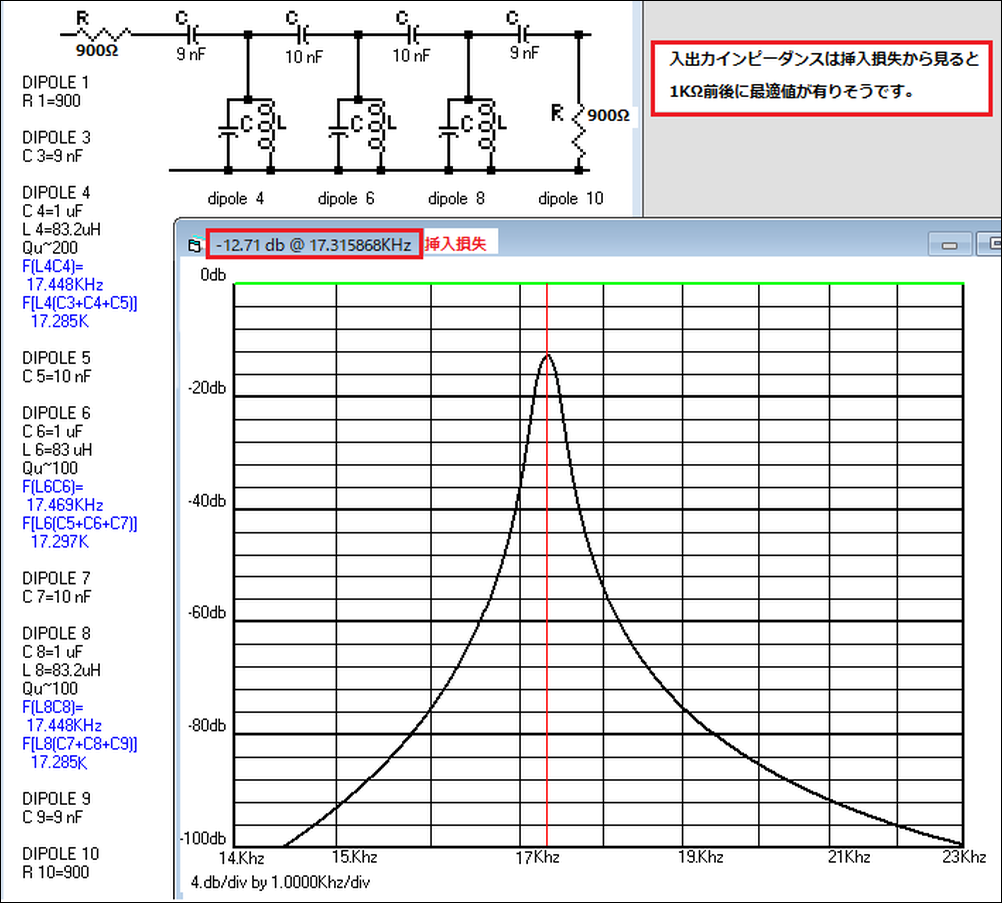This screenshot has height=903, width=1002.
Task: Click the blue F[L8(C7+C8+C9)] frequency text
Action: tap(79, 745)
